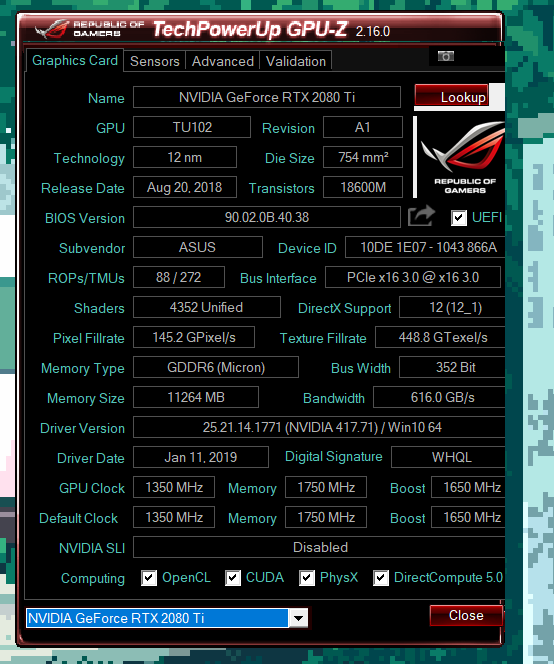Open the GPU selection dropdown arrow
Image resolution: width=554 pixels, height=664 pixels.
coord(298,618)
